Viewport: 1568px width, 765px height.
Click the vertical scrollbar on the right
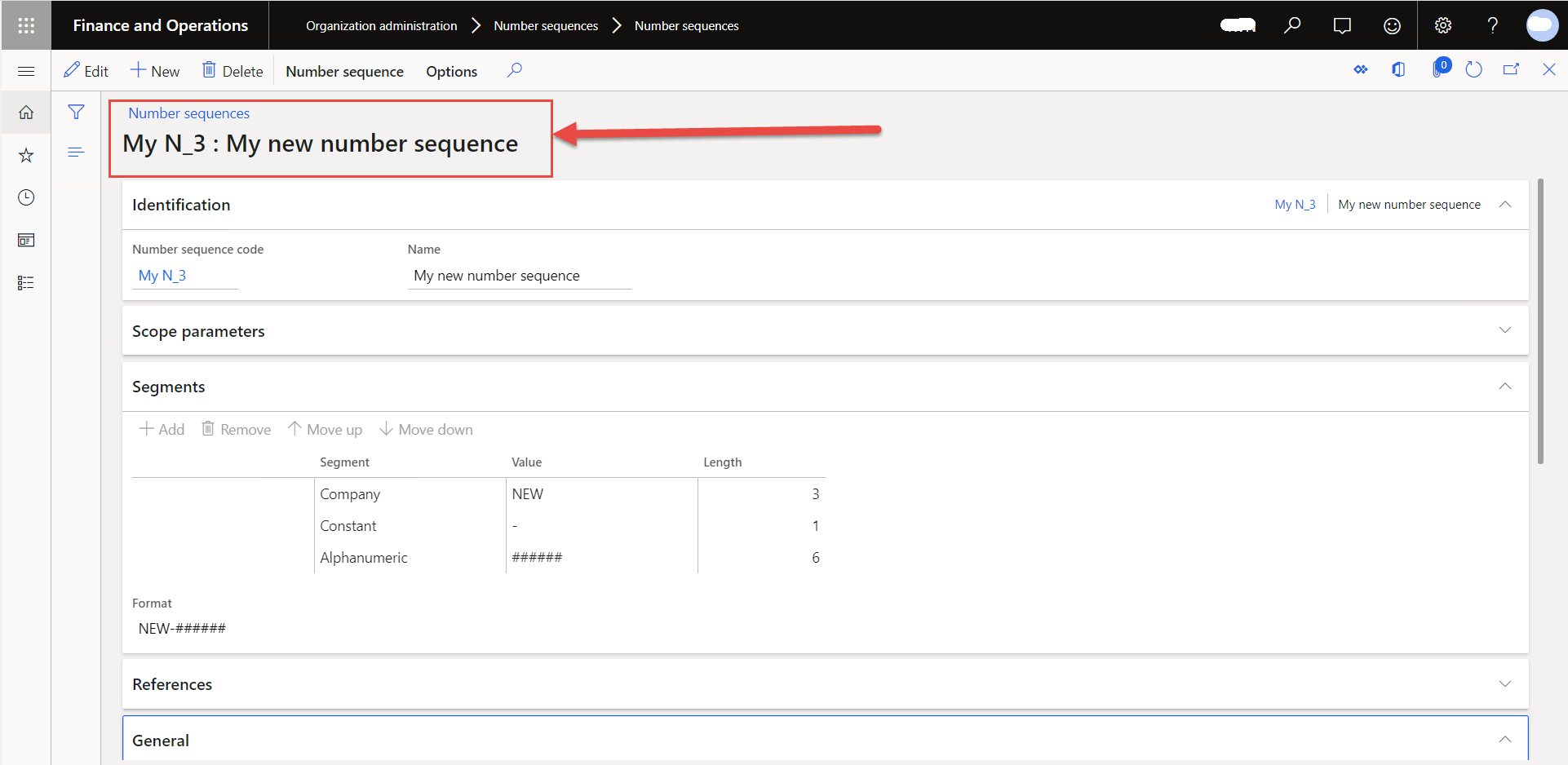1540,321
